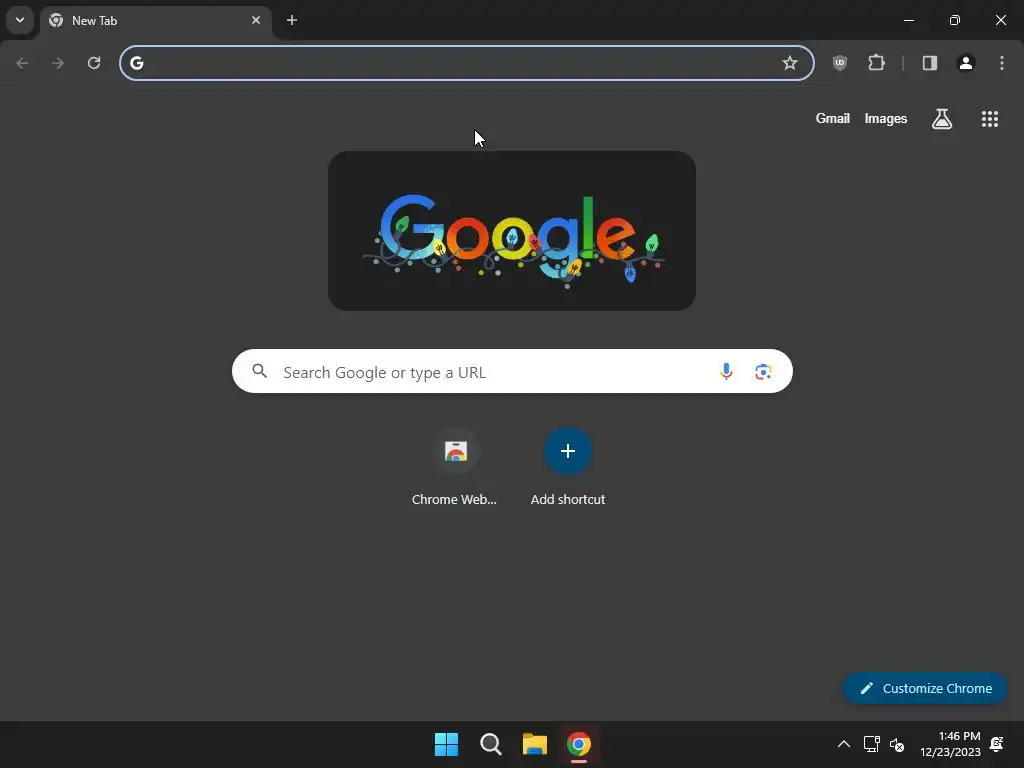The width and height of the screenshot is (1024, 768).
Task: Open the Chrome Web Store shortcut
Action: pos(455,468)
